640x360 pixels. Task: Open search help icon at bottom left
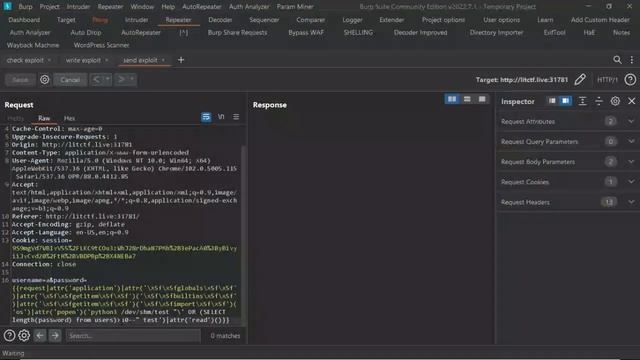(x=9, y=336)
